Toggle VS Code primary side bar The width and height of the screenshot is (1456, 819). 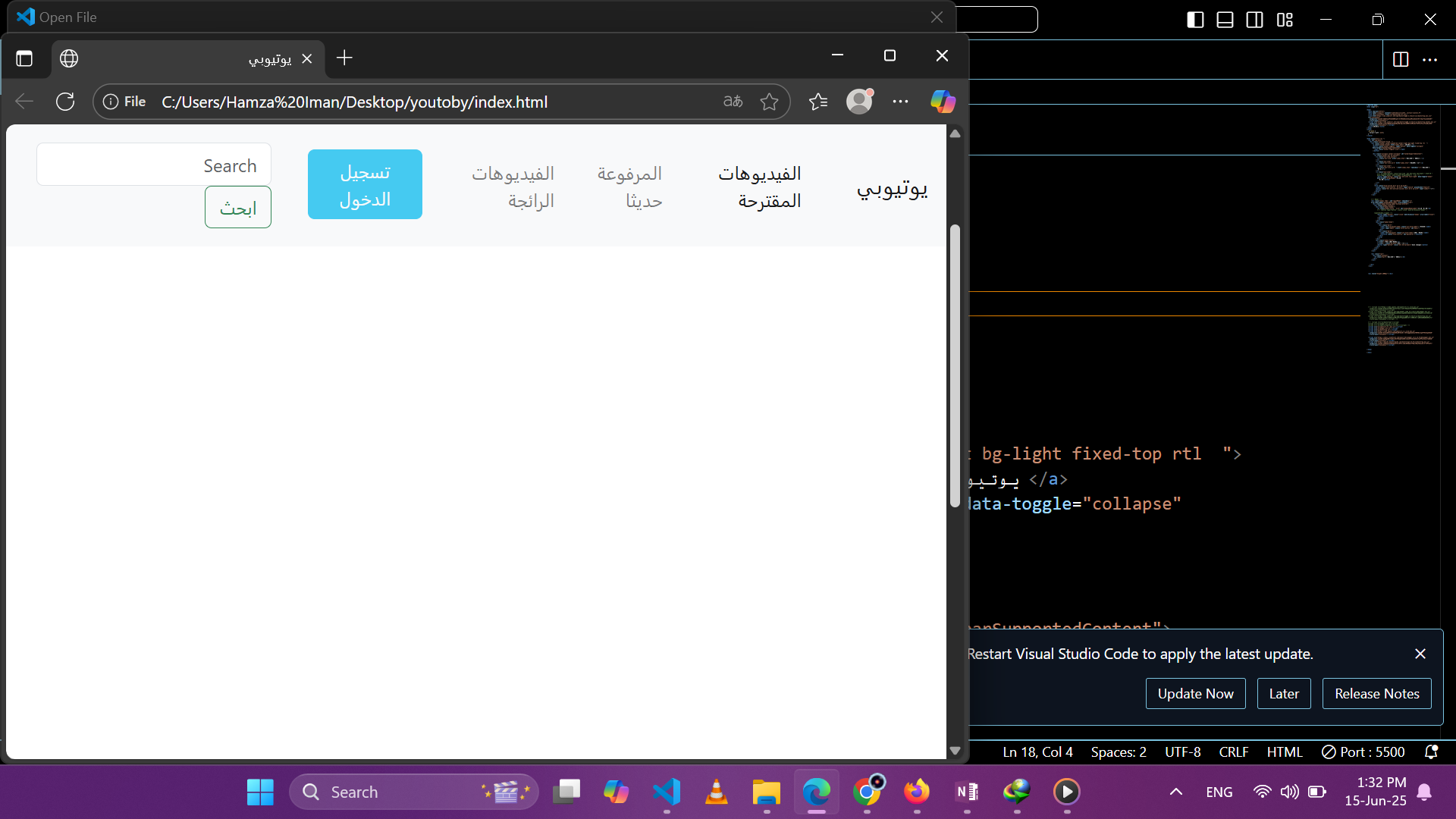1195,20
